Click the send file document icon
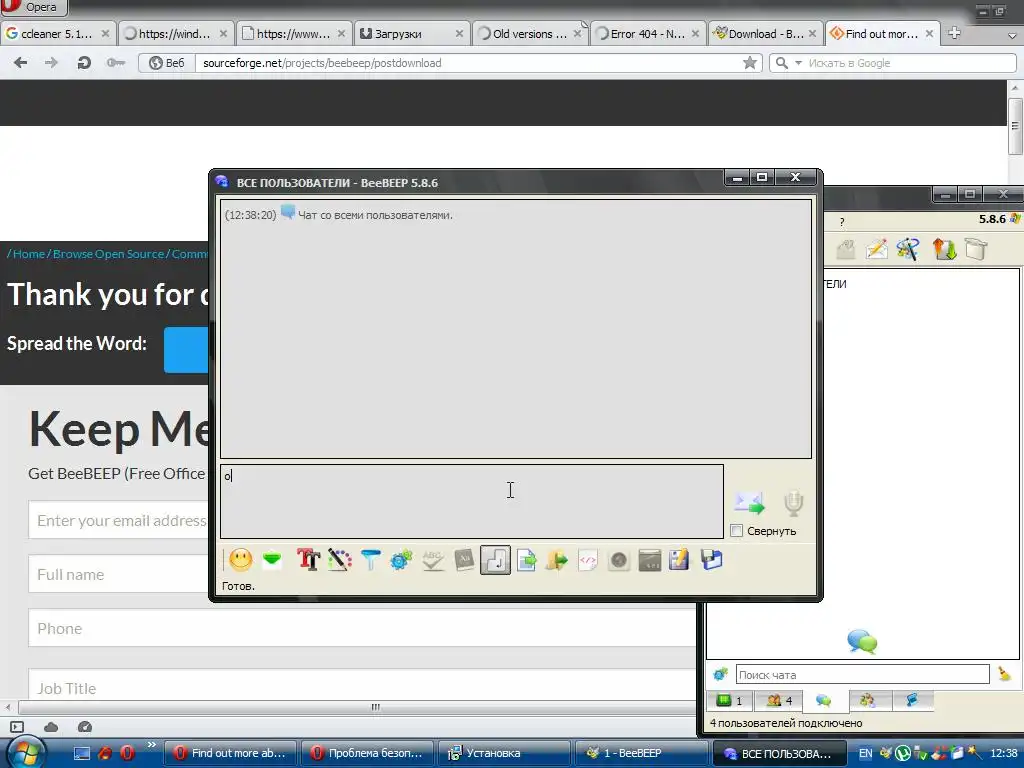1024x768 pixels. click(526, 560)
